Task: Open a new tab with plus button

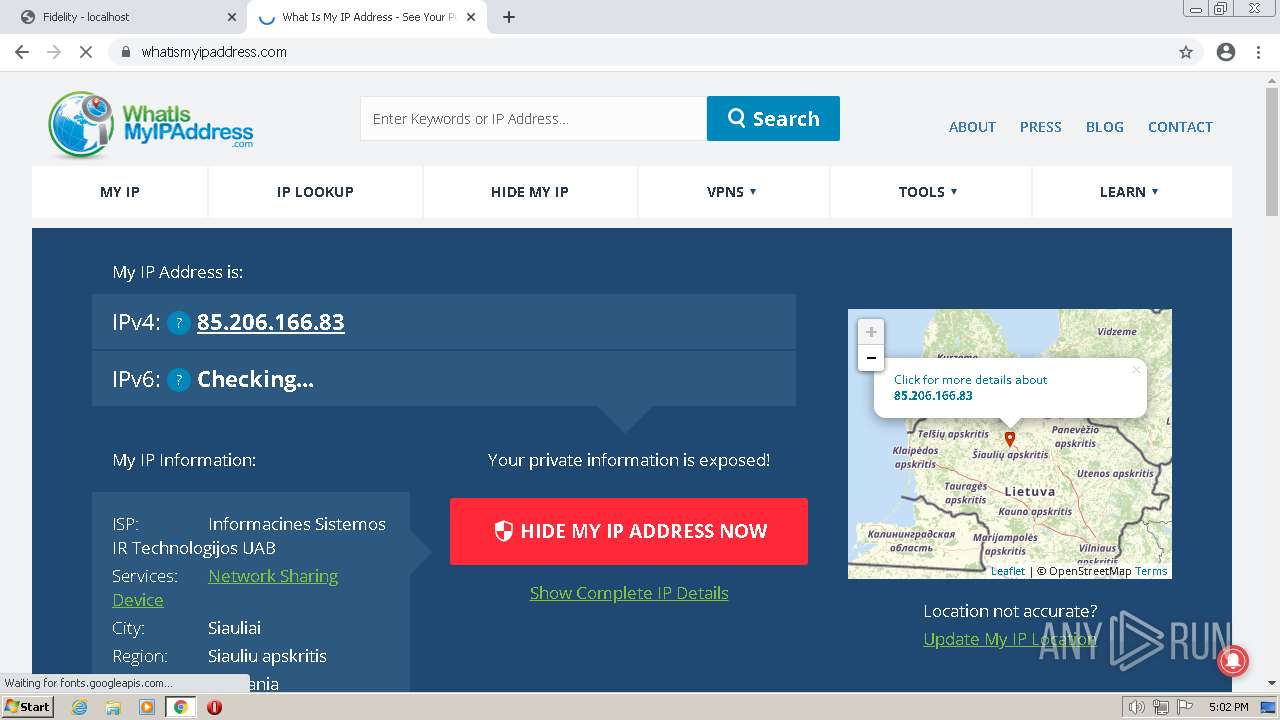Action: click(x=509, y=17)
